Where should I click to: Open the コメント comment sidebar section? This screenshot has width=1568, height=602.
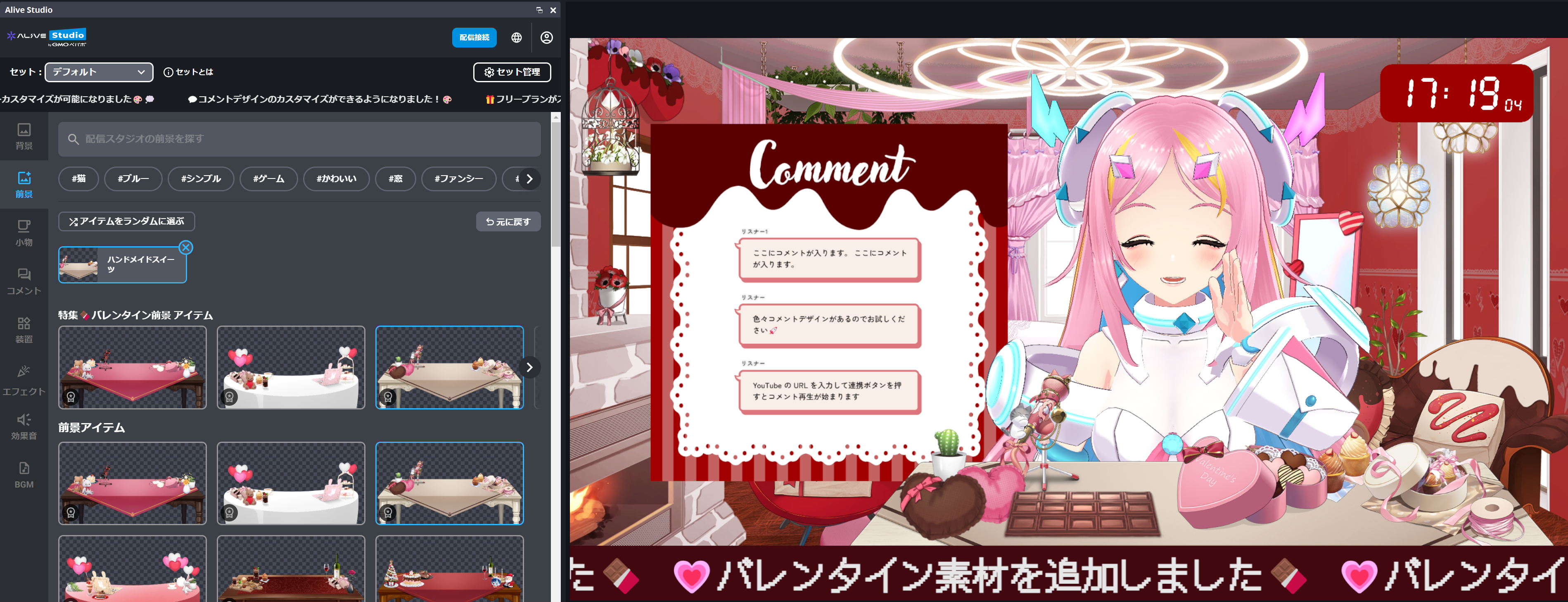[24, 281]
